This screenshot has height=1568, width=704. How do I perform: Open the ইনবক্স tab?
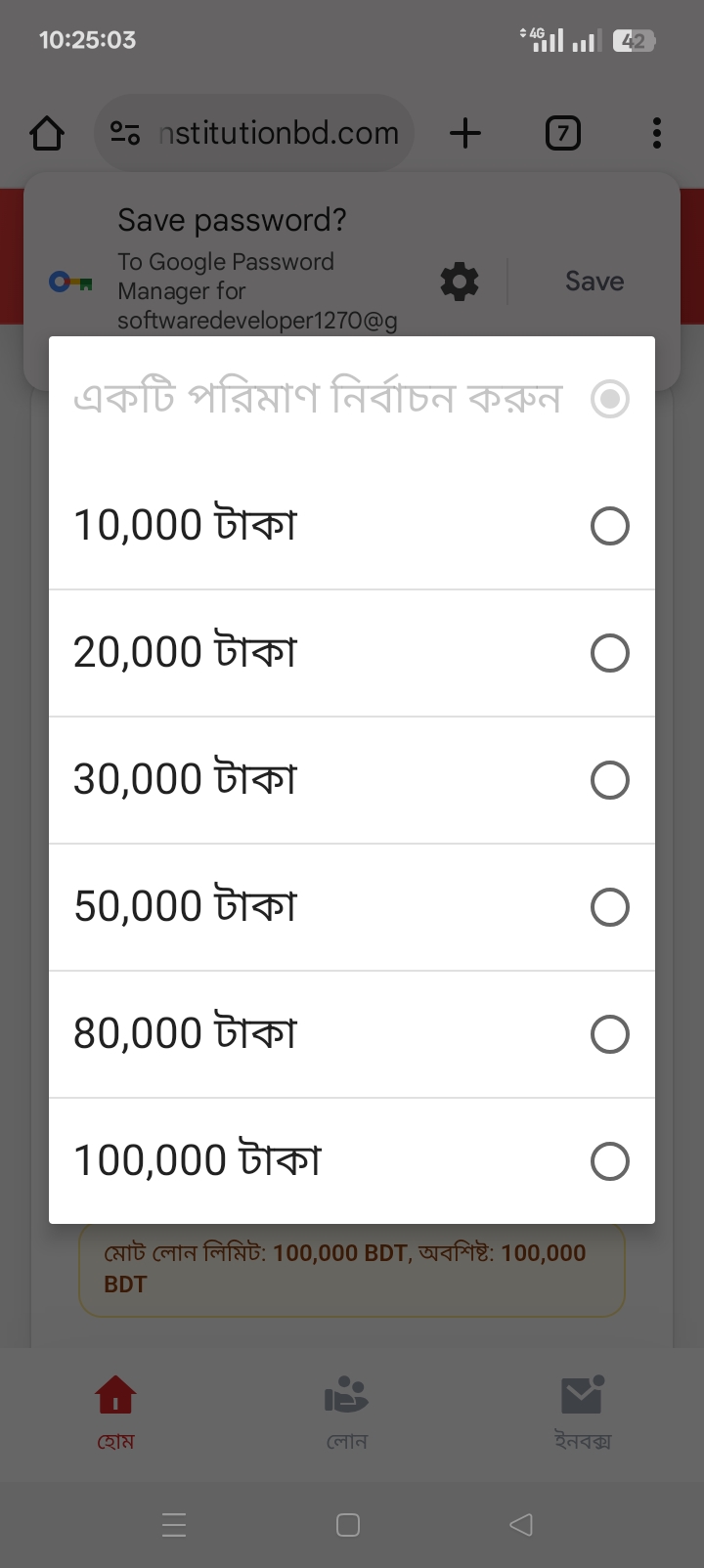click(x=583, y=1412)
